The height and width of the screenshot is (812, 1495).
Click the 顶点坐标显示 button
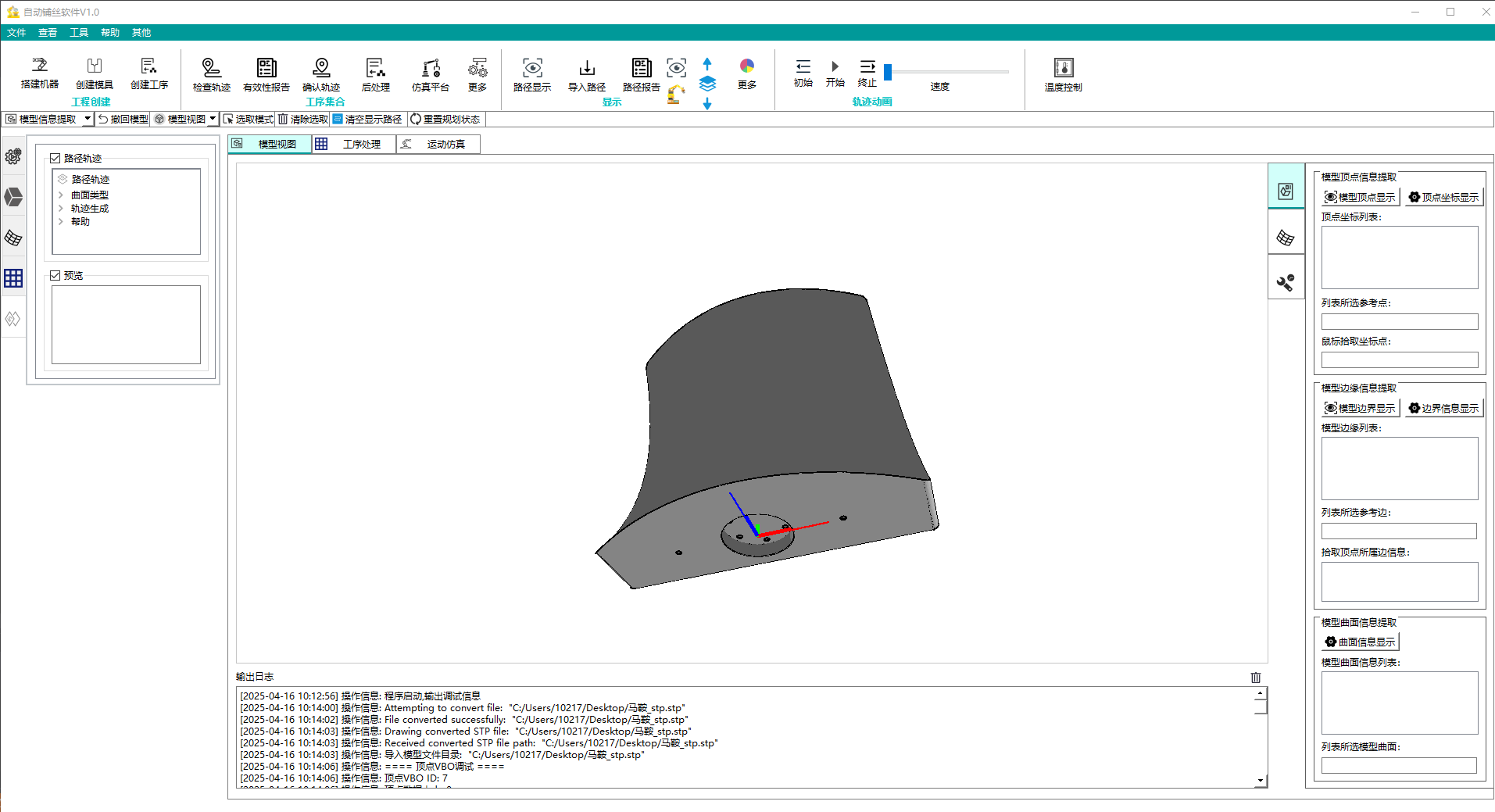[x=1443, y=197]
